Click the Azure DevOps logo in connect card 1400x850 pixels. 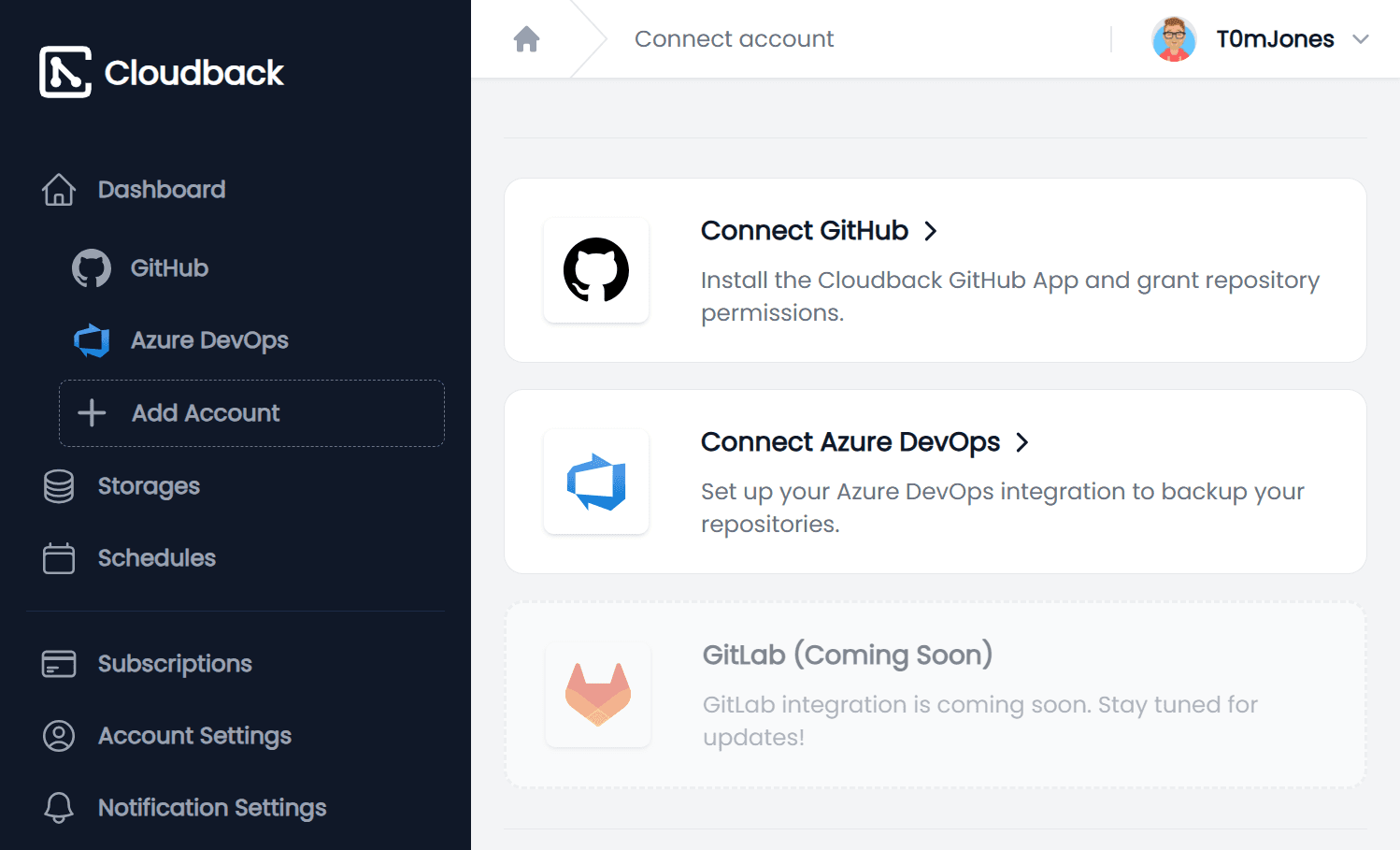(x=596, y=482)
